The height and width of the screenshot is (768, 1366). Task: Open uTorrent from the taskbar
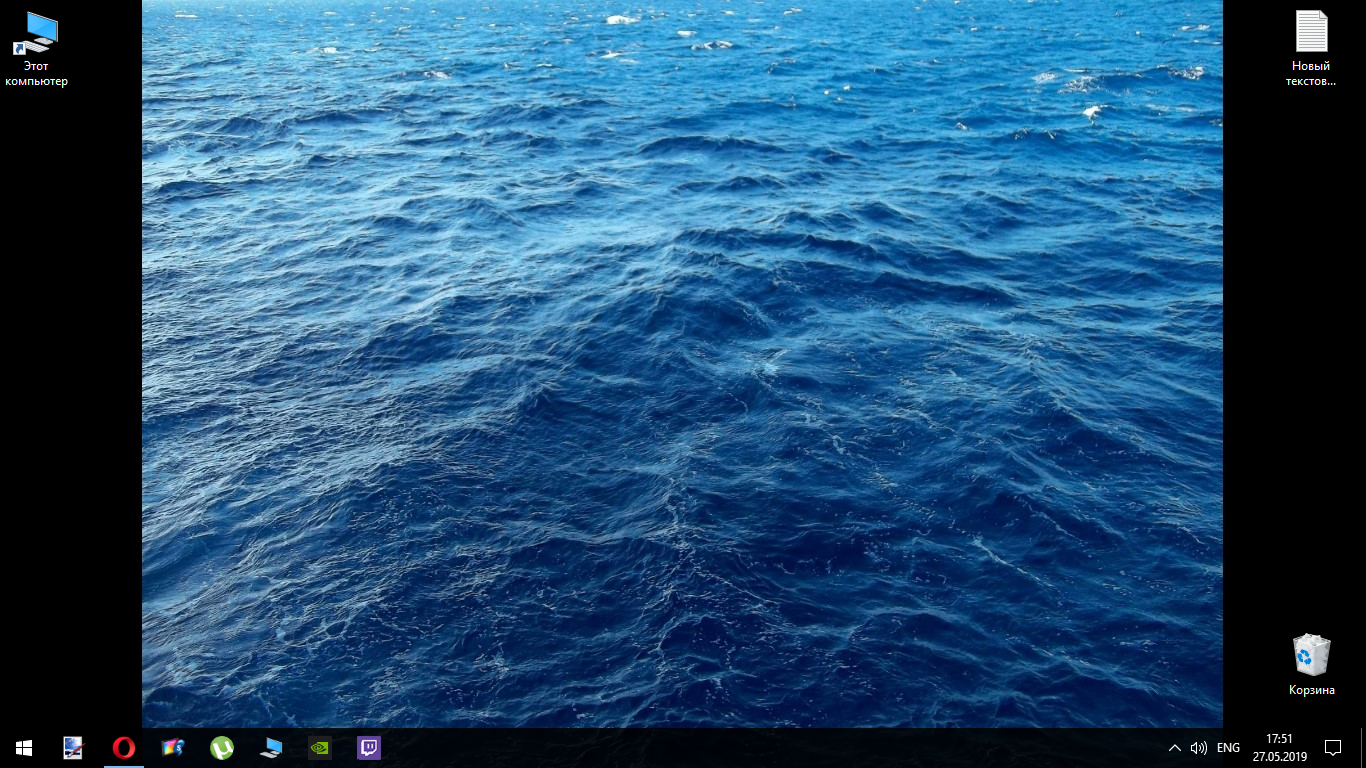point(222,747)
